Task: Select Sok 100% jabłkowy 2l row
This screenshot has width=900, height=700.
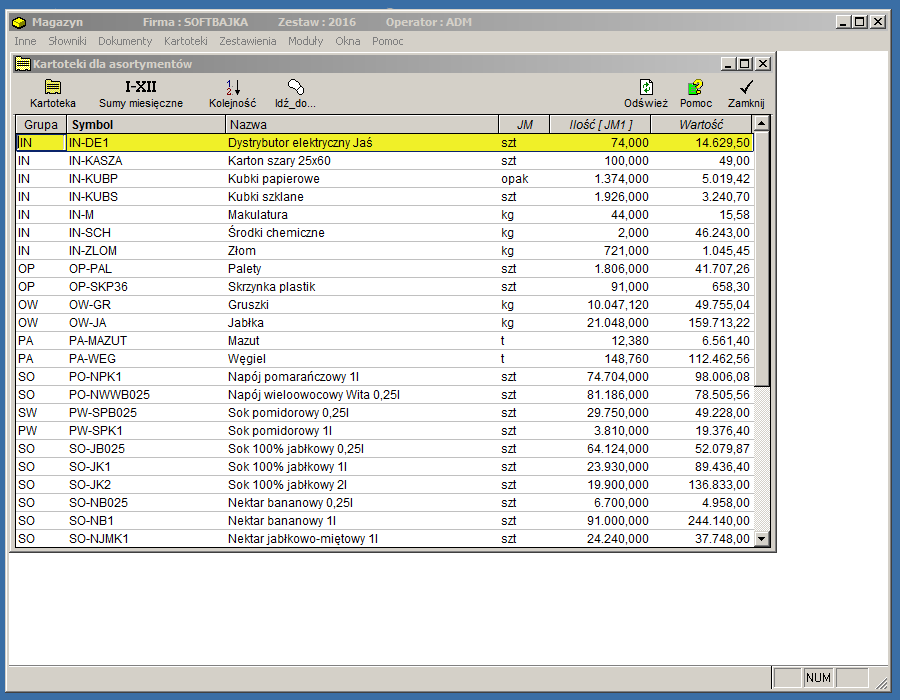Action: pyautogui.click(x=385, y=485)
